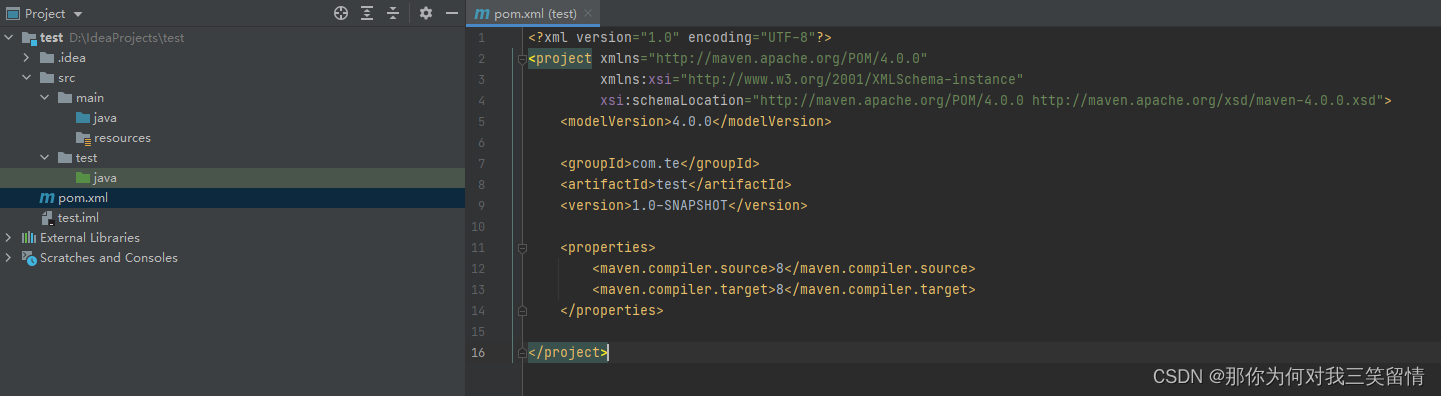Click the External Libraries icon
This screenshot has width=1441, height=396.
[29, 238]
